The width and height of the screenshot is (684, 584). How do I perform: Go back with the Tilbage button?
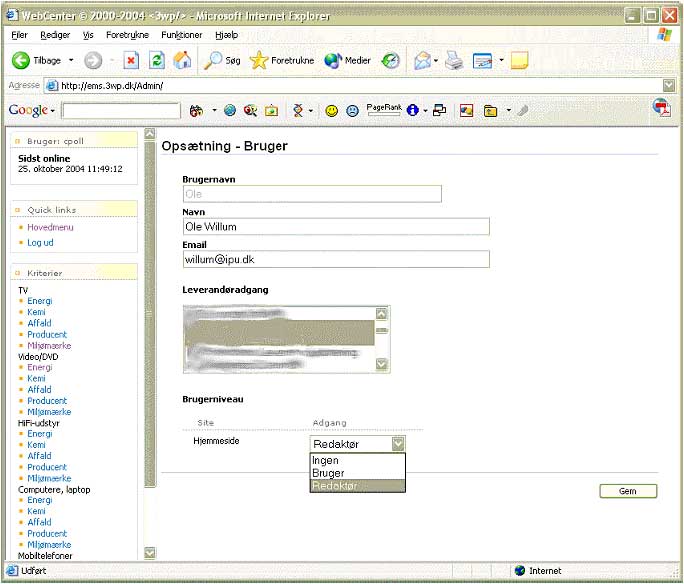37,61
